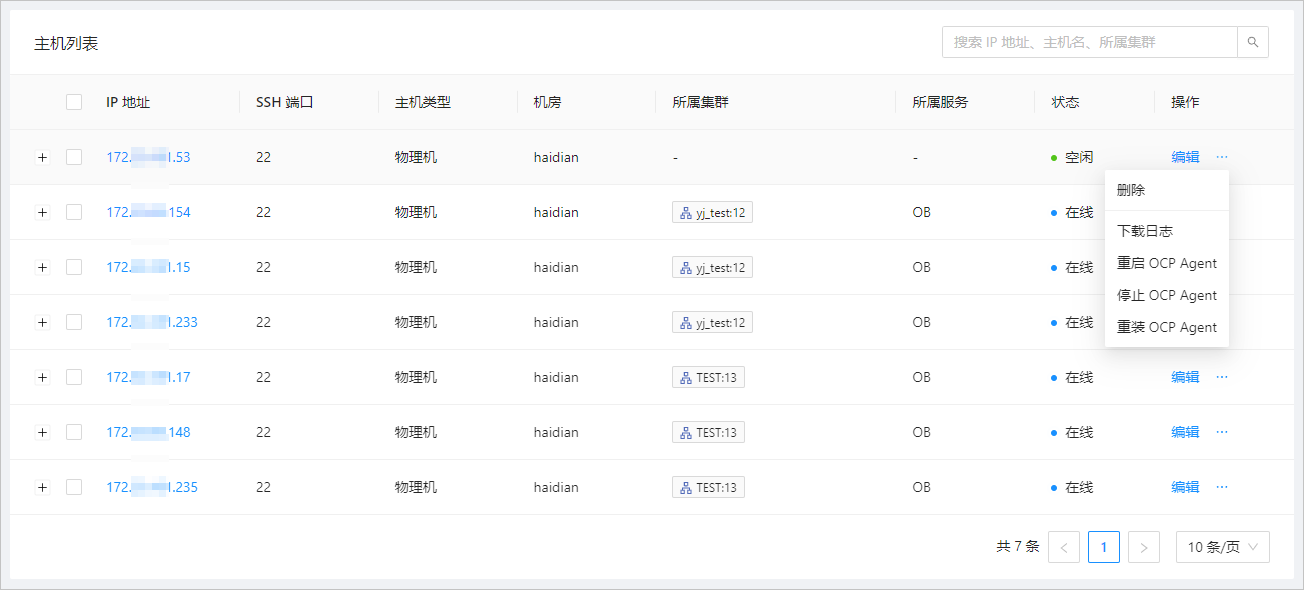Click 编辑 for host ending 148
The width and height of the screenshot is (1304, 590).
pos(1185,432)
